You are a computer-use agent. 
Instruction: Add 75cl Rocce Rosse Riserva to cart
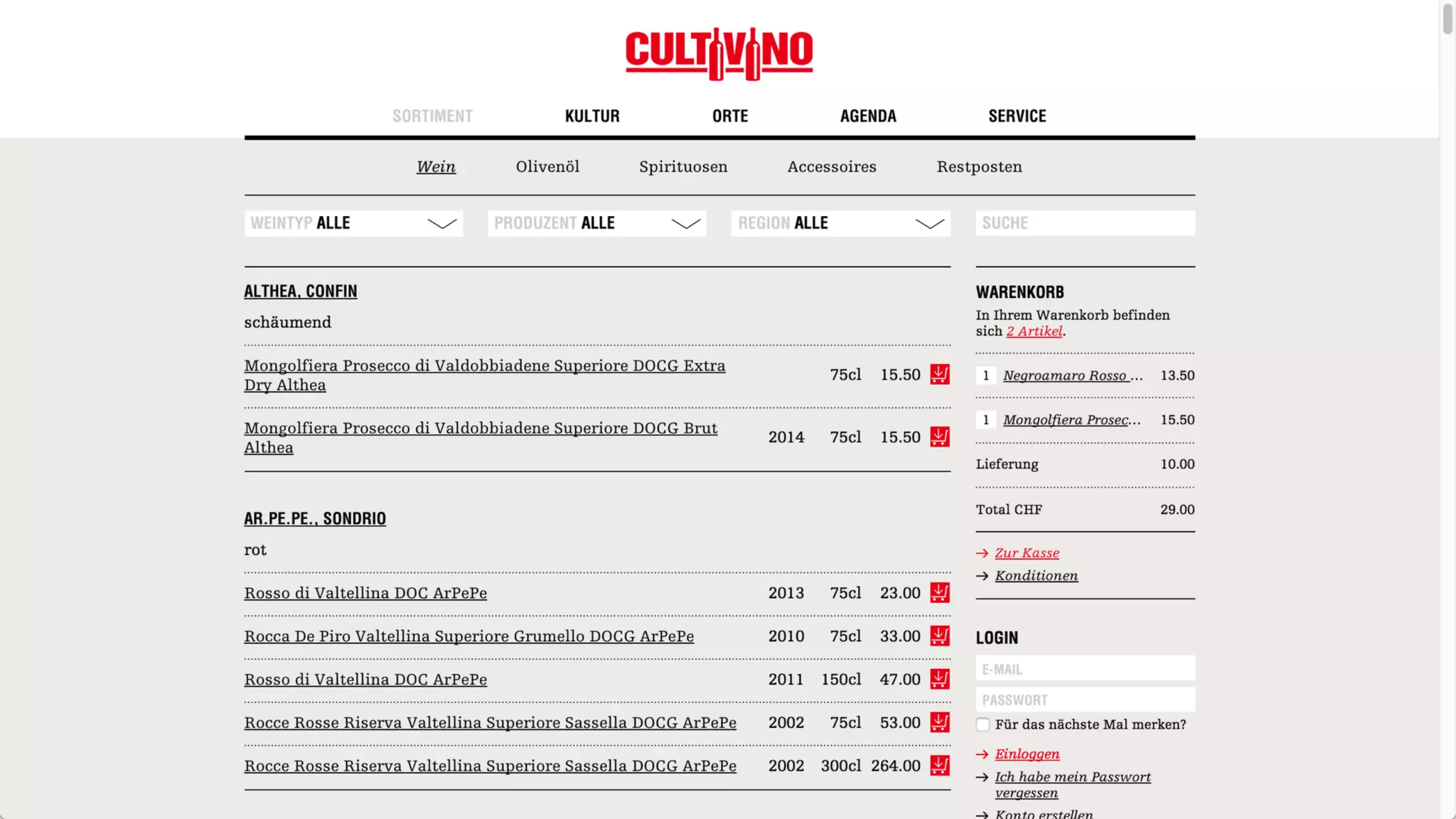[x=939, y=723]
